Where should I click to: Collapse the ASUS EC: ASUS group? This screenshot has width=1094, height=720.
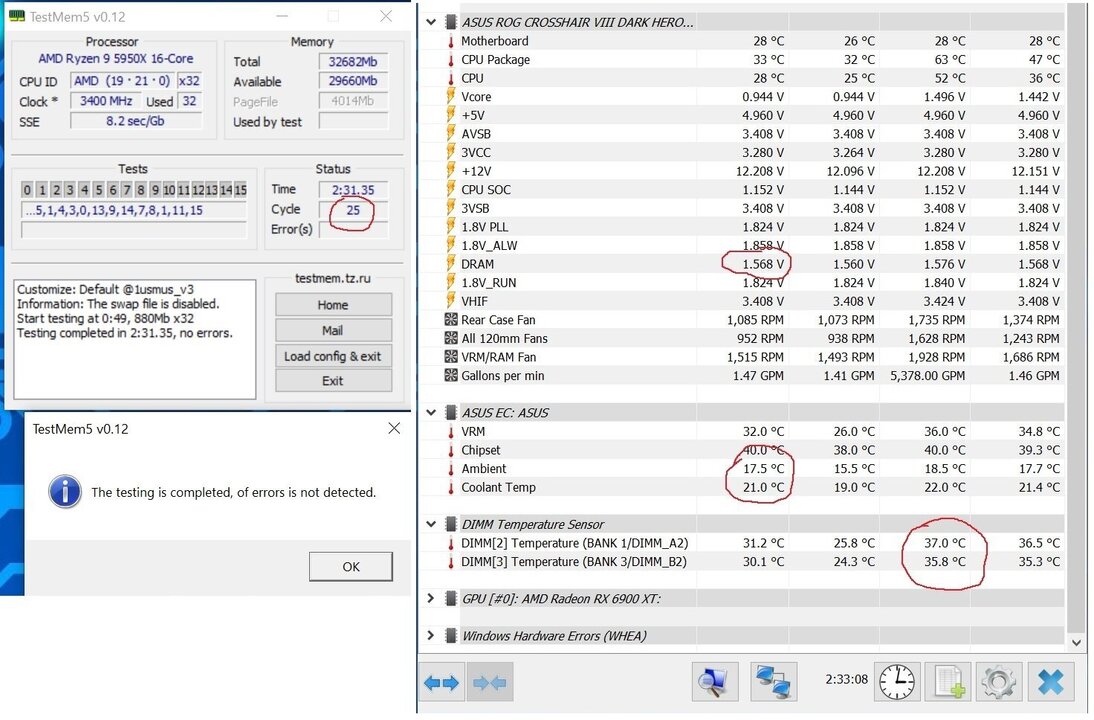click(432, 412)
